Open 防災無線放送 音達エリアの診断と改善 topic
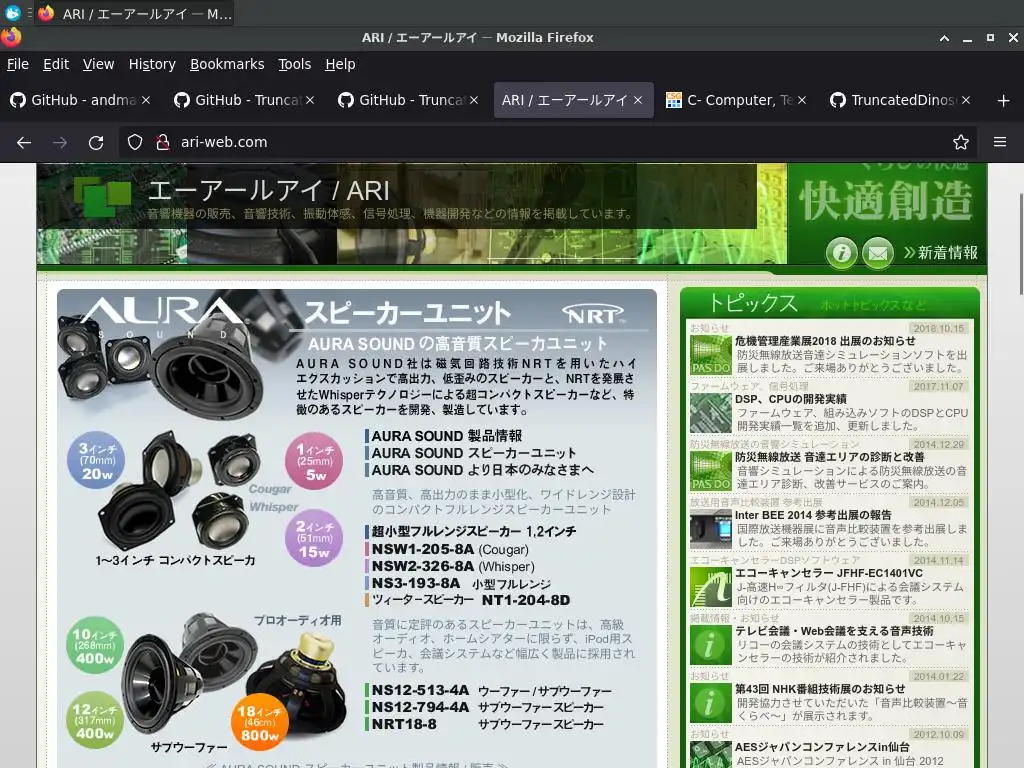This screenshot has width=1024, height=768. click(x=829, y=457)
